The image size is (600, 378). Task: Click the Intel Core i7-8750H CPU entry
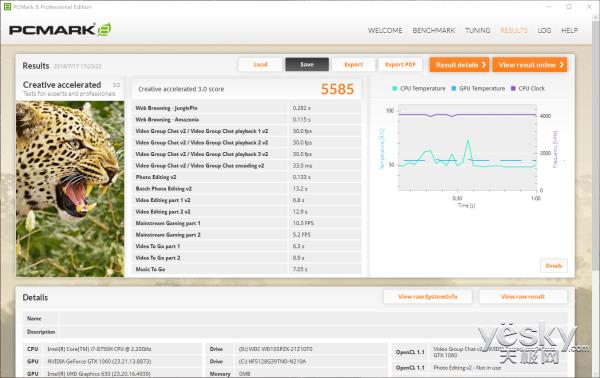[x=99, y=349]
